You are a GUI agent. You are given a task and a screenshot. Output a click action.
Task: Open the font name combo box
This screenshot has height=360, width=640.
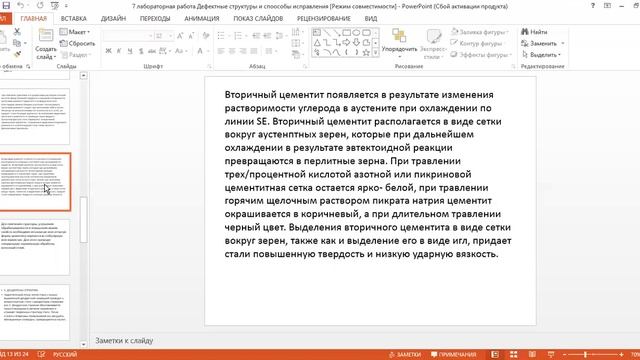[128, 36]
